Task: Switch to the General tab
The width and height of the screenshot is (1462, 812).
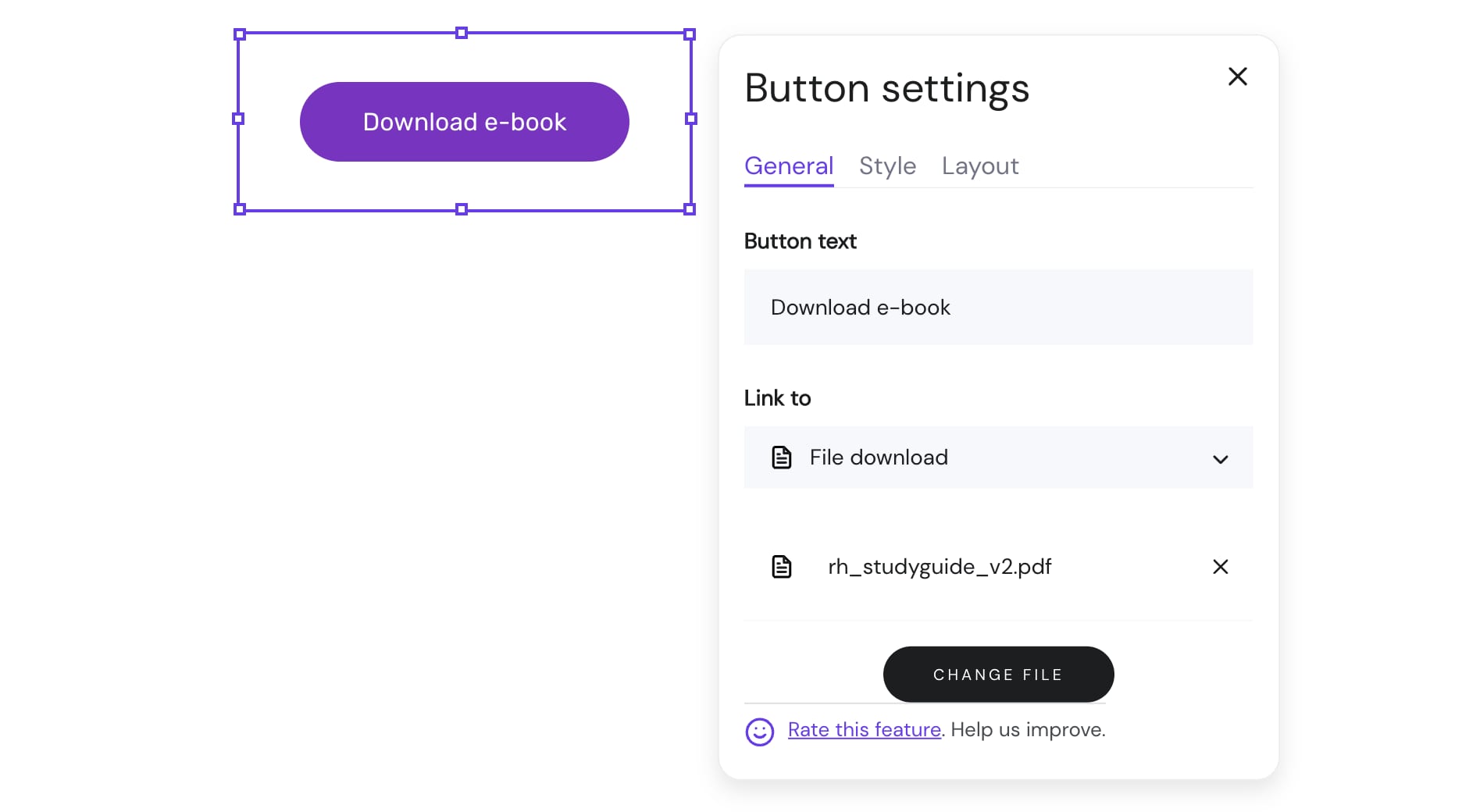Action: click(788, 166)
